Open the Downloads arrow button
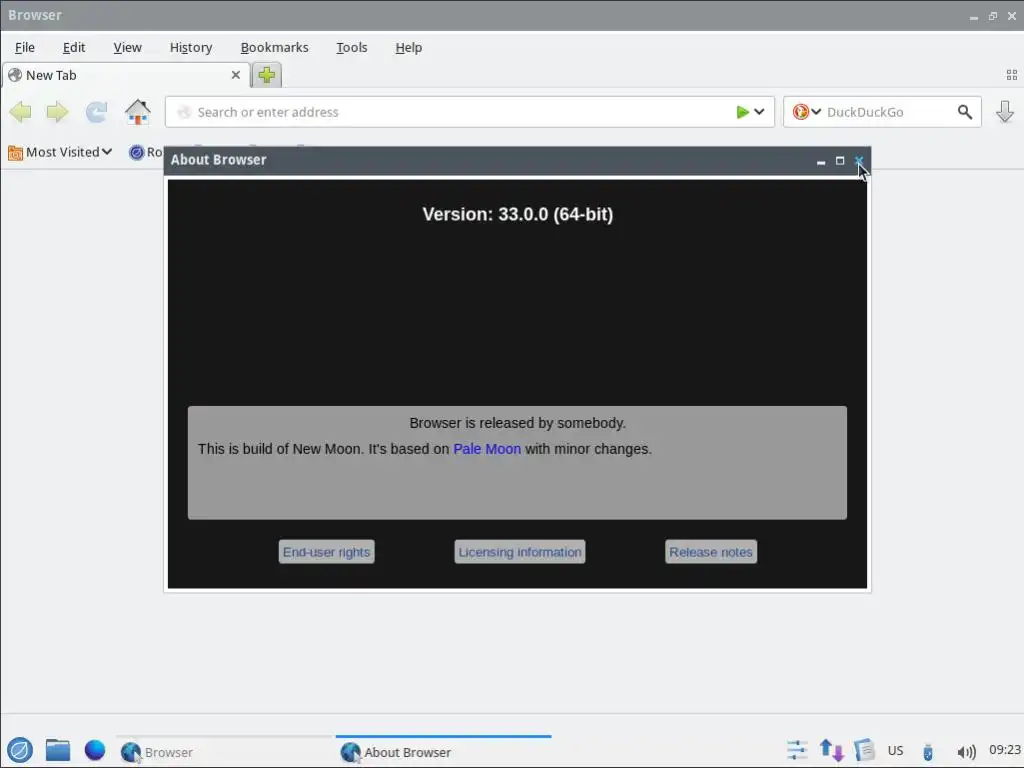The image size is (1024, 768). click(x=1005, y=112)
